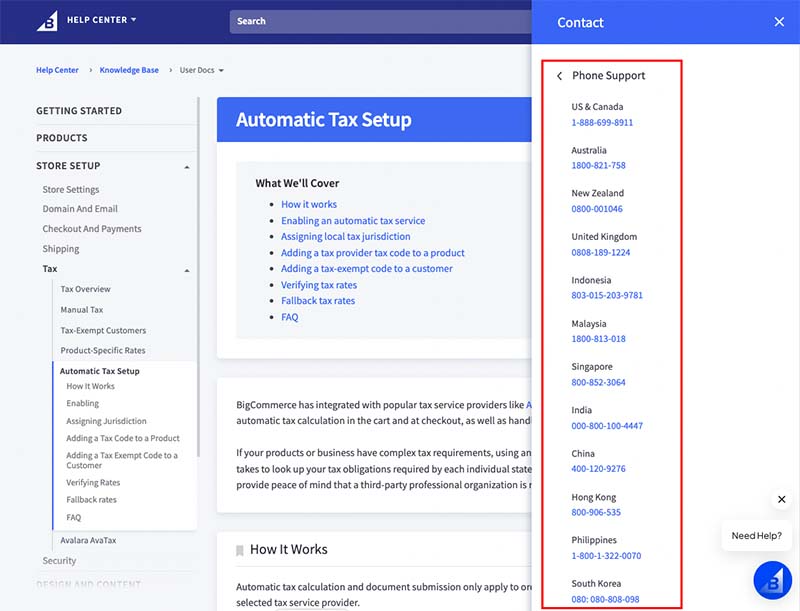Call New Zealand number 0800-001046
Viewport: 800px width, 611px height.
[x=597, y=209]
